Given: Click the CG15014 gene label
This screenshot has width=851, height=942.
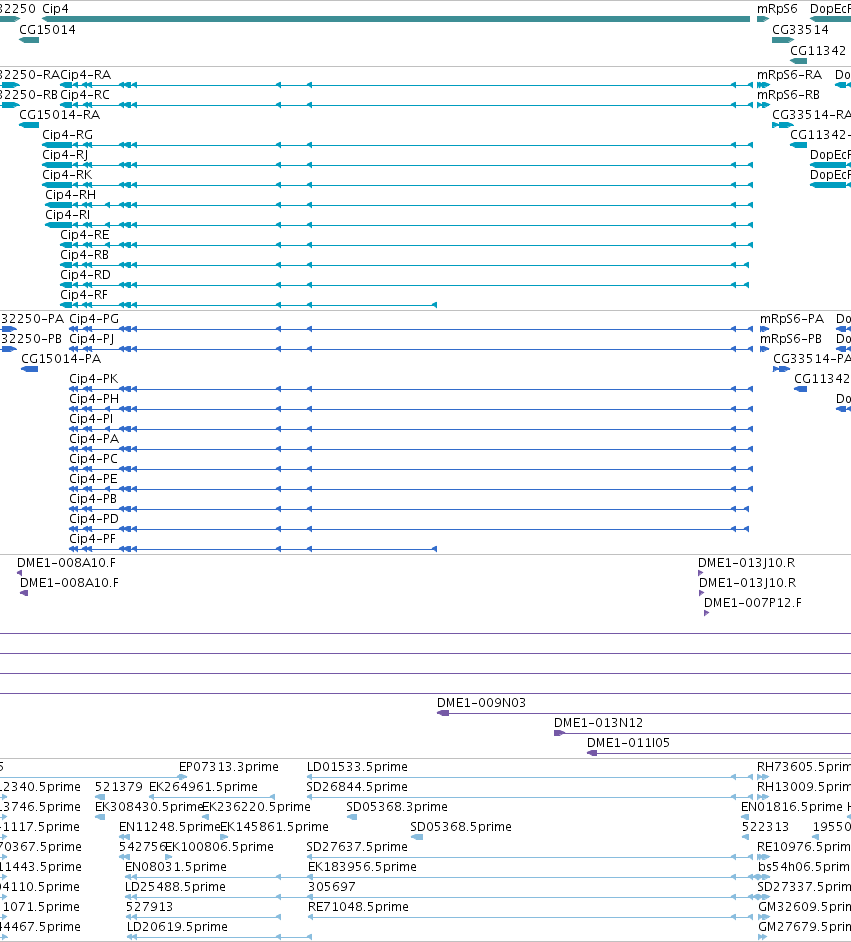Looking at the screenshot, I should [47, 29].
